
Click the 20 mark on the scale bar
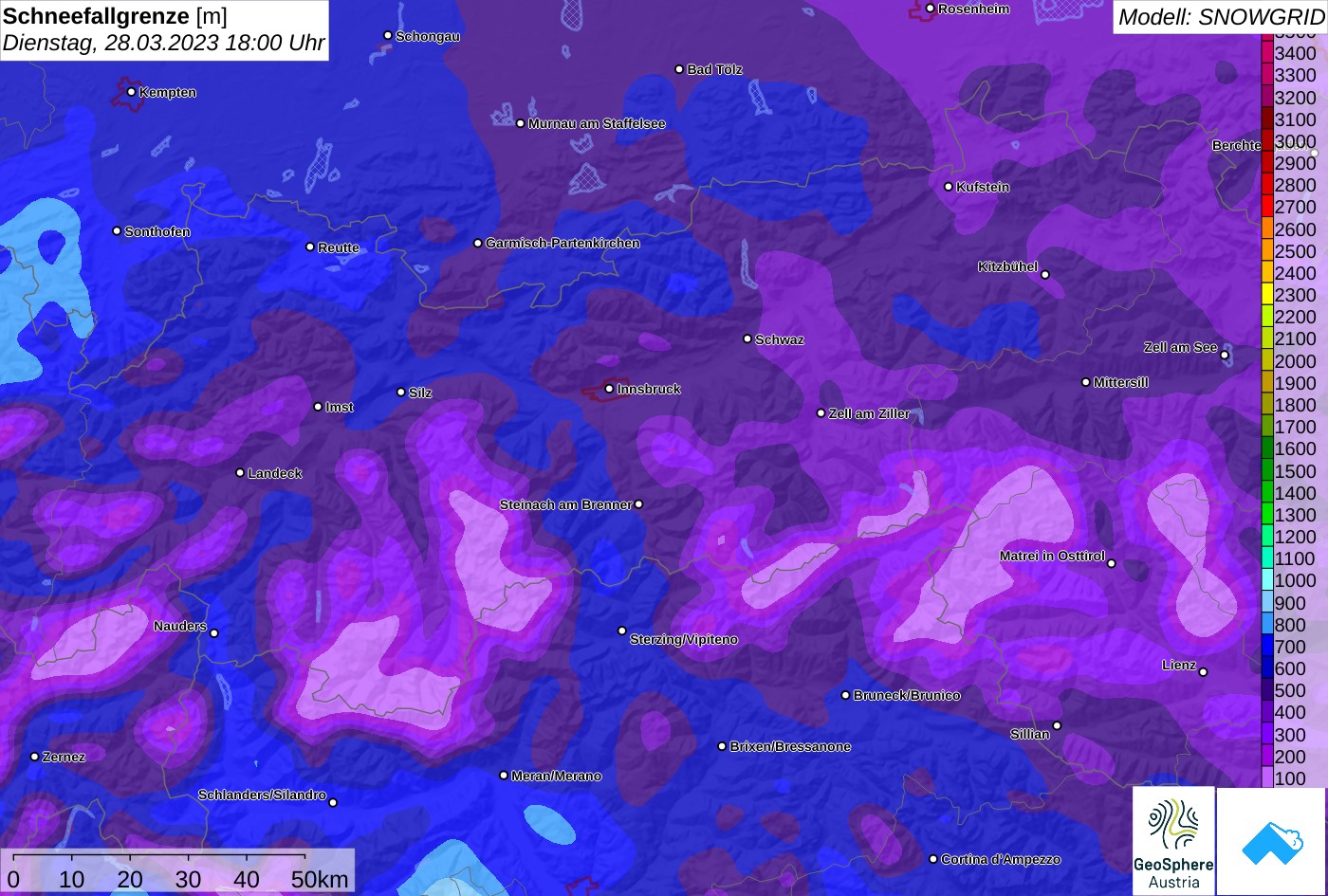point(130,879)
